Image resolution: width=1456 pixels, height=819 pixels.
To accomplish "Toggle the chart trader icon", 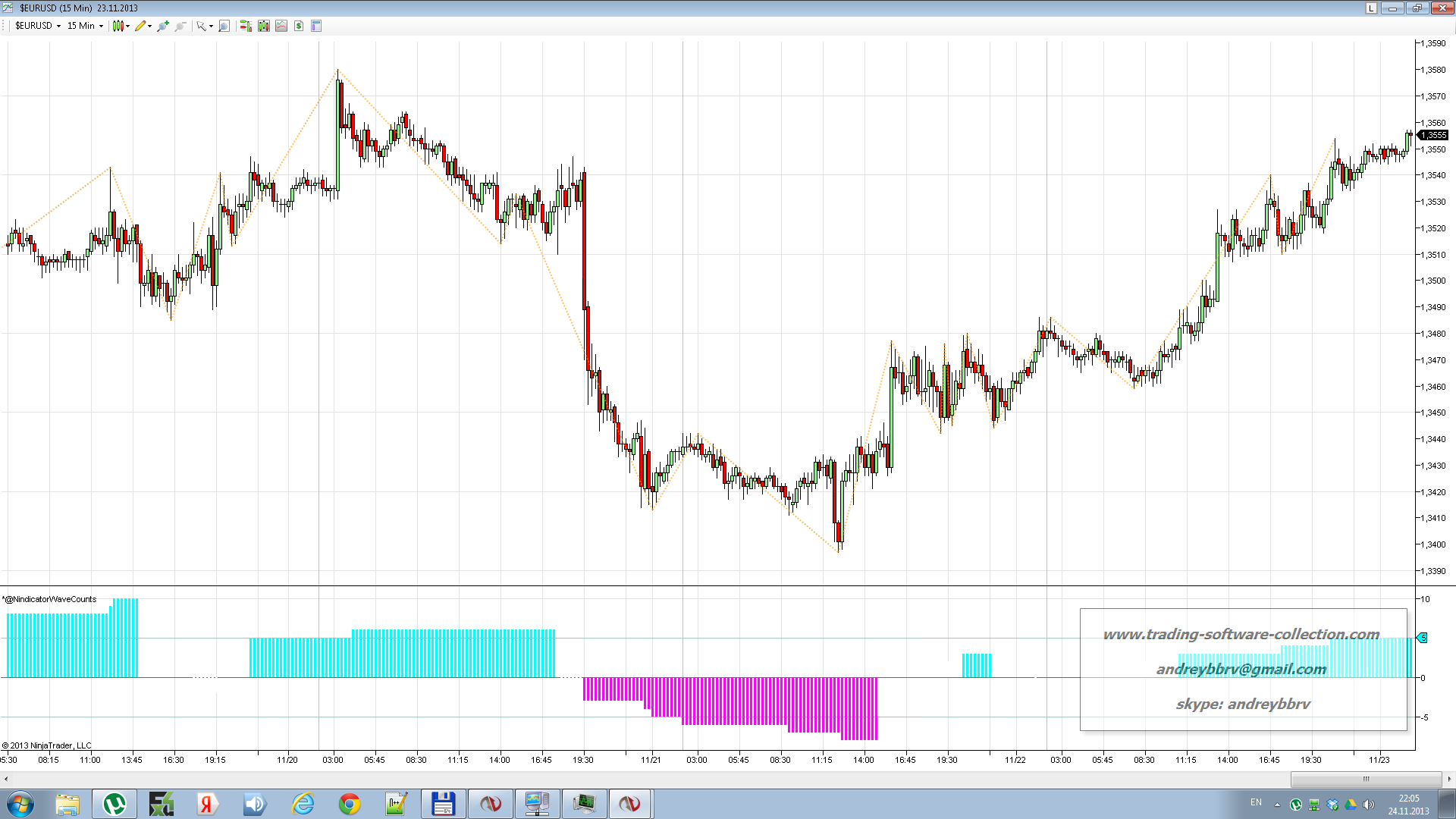I will tap(246, 26).
